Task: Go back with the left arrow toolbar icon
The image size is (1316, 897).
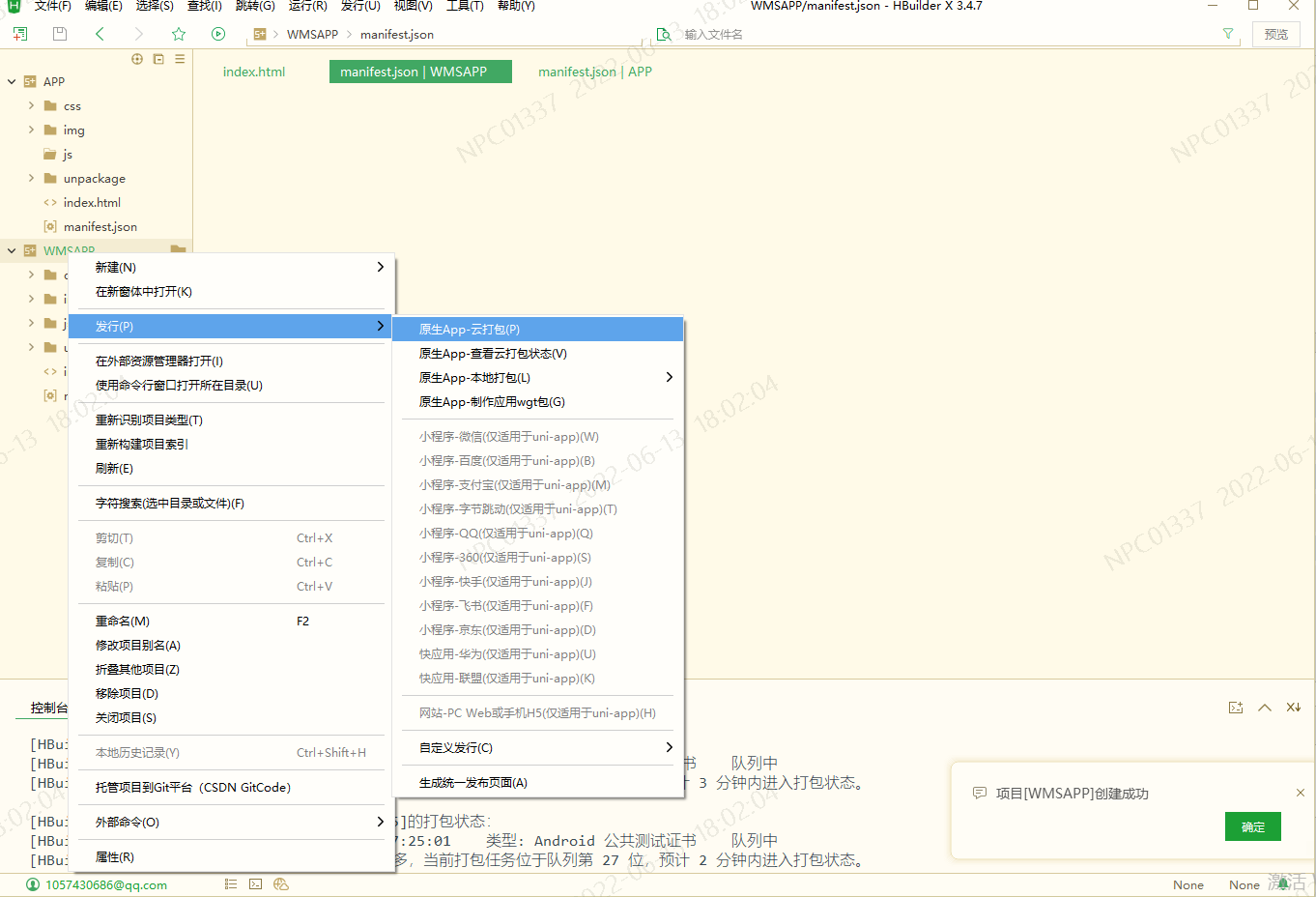Action: (100, 34)
